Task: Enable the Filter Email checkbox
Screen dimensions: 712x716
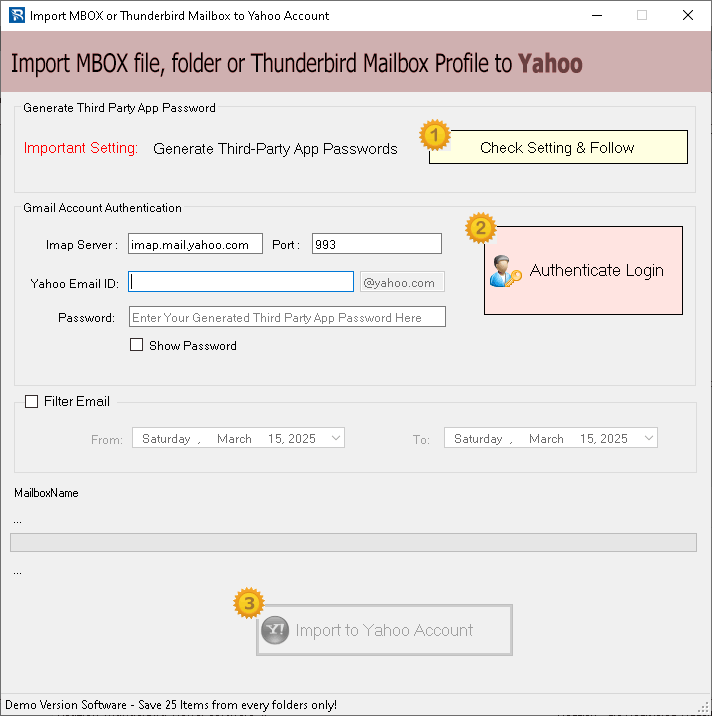Action: click(x=32, y=401)
